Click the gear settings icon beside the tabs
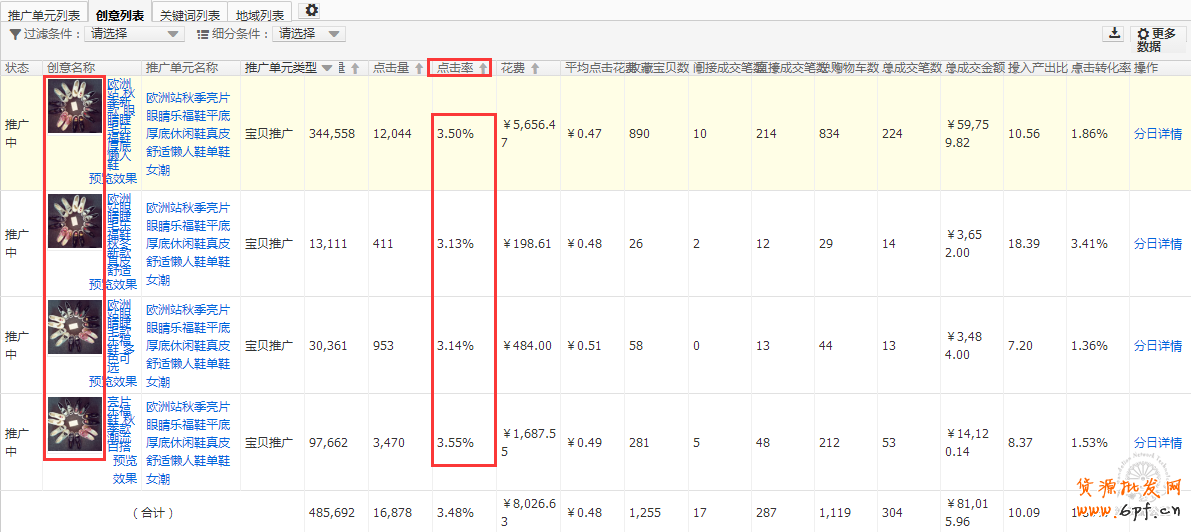1191x532 pixels. click(x=312, y=10)
